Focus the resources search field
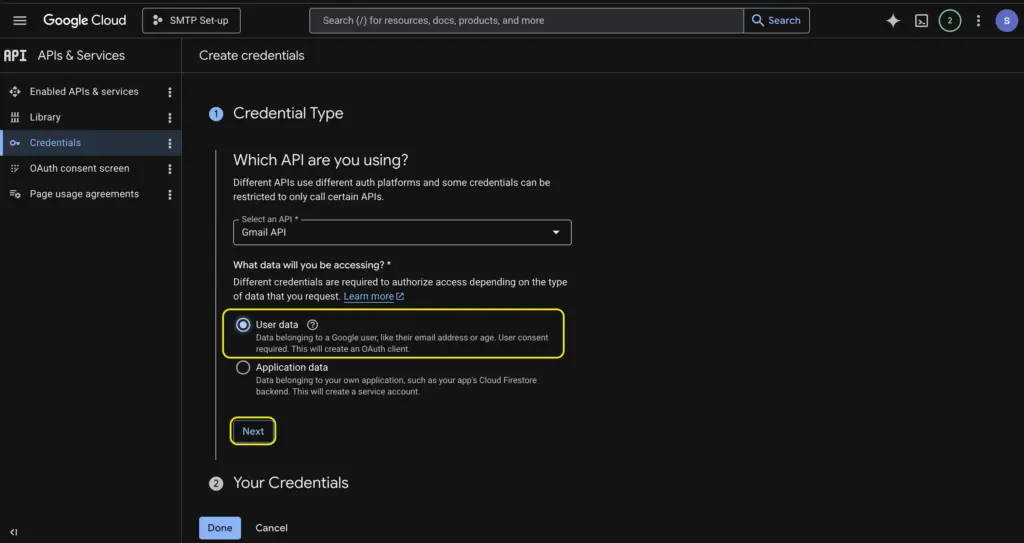Screen dimensions: 1024x543 (x=526, y=20)
